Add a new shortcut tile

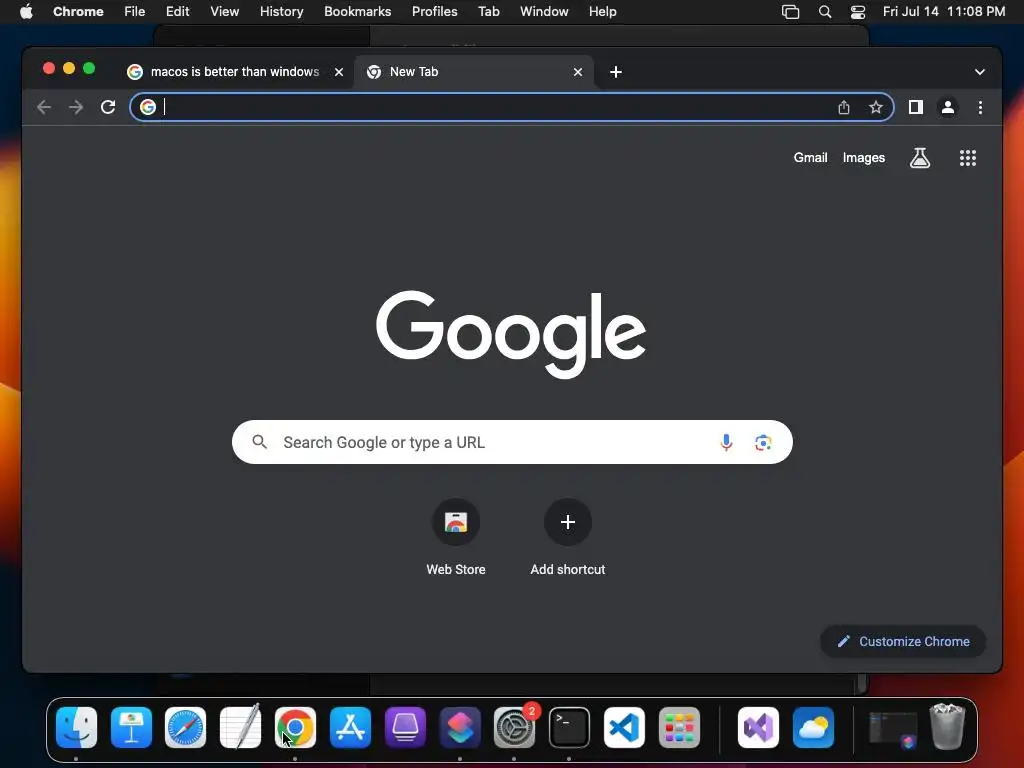click(x=568, y=537)
